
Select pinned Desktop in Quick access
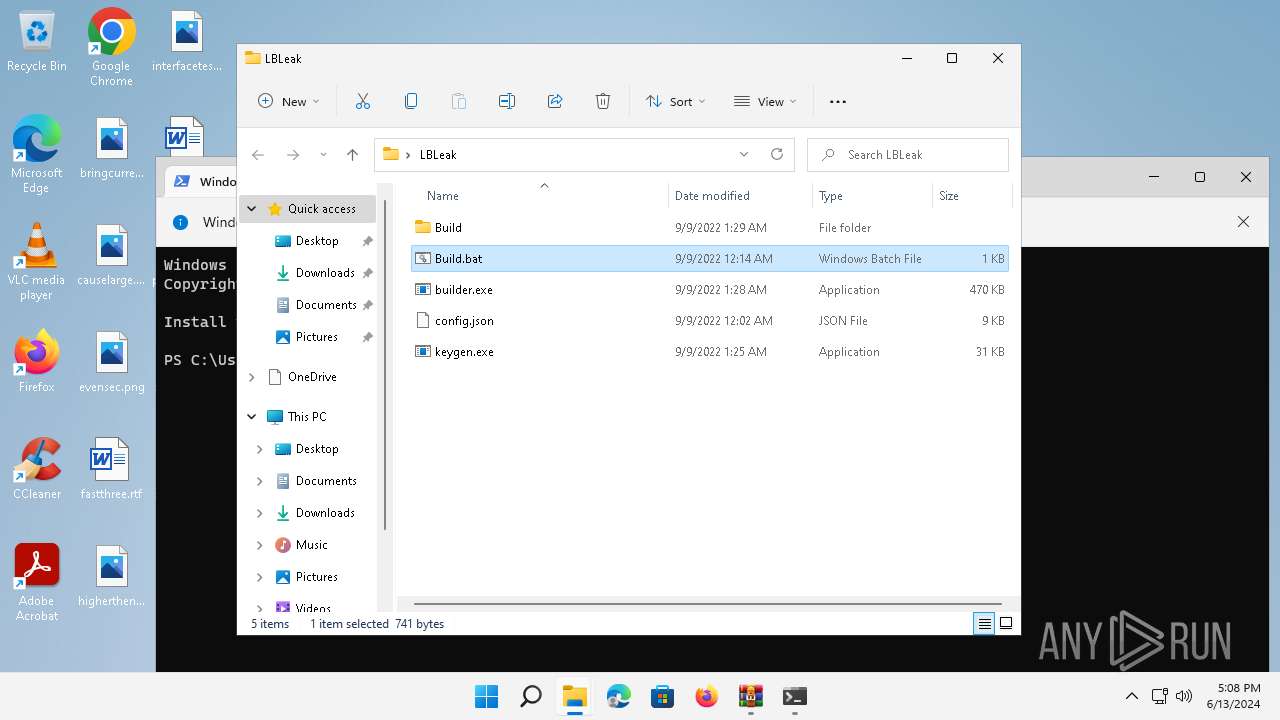(316, 241)
